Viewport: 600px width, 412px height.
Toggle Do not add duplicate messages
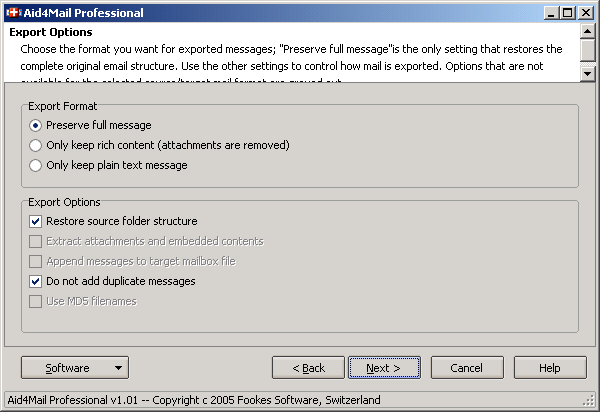[x=36, y=281]
